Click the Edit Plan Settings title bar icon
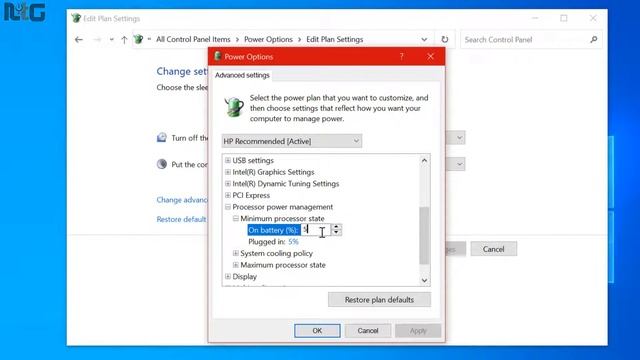640x360 pixels. click(76, 18)
